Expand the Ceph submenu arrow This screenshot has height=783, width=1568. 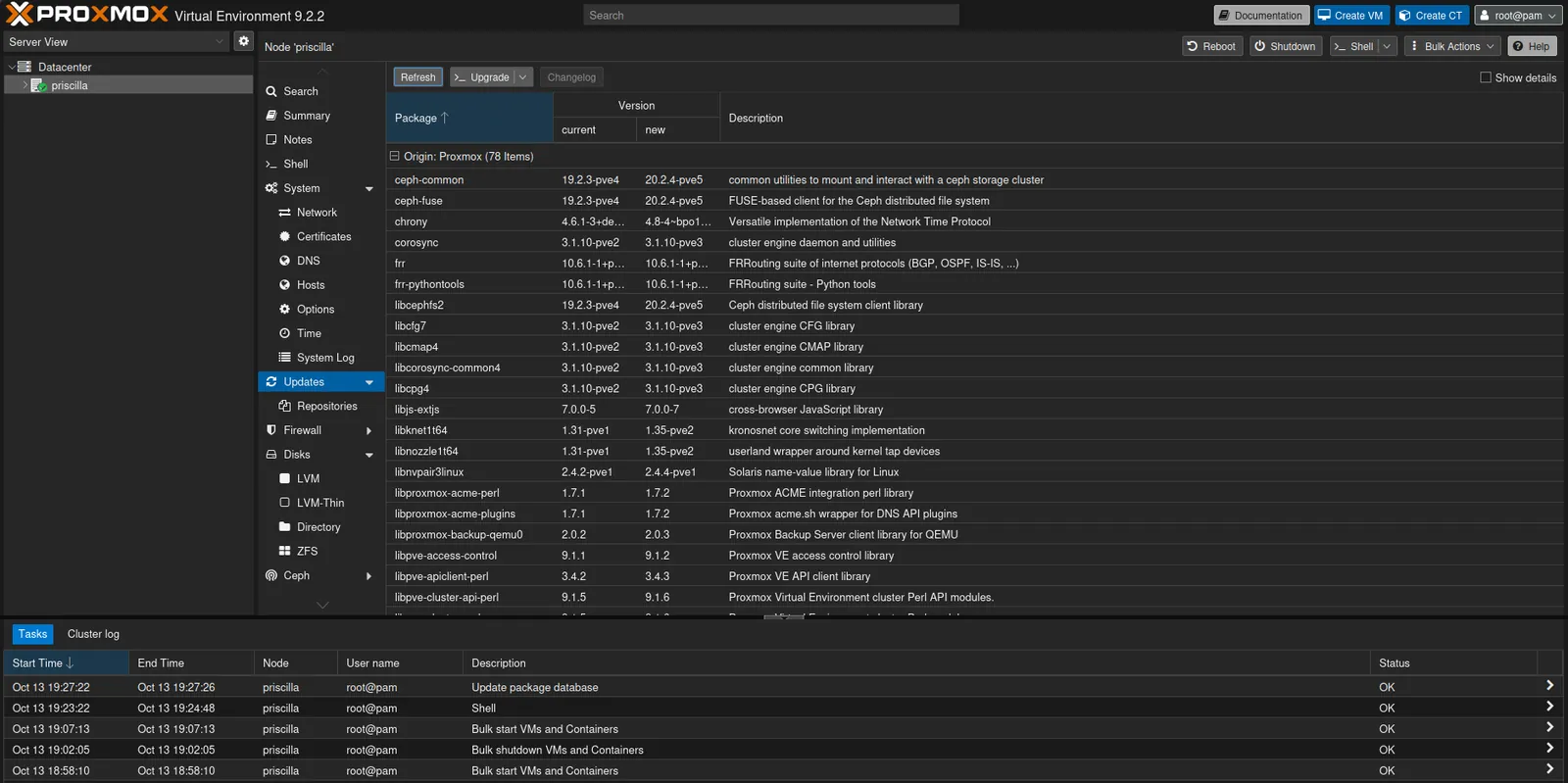click(369, 576)
